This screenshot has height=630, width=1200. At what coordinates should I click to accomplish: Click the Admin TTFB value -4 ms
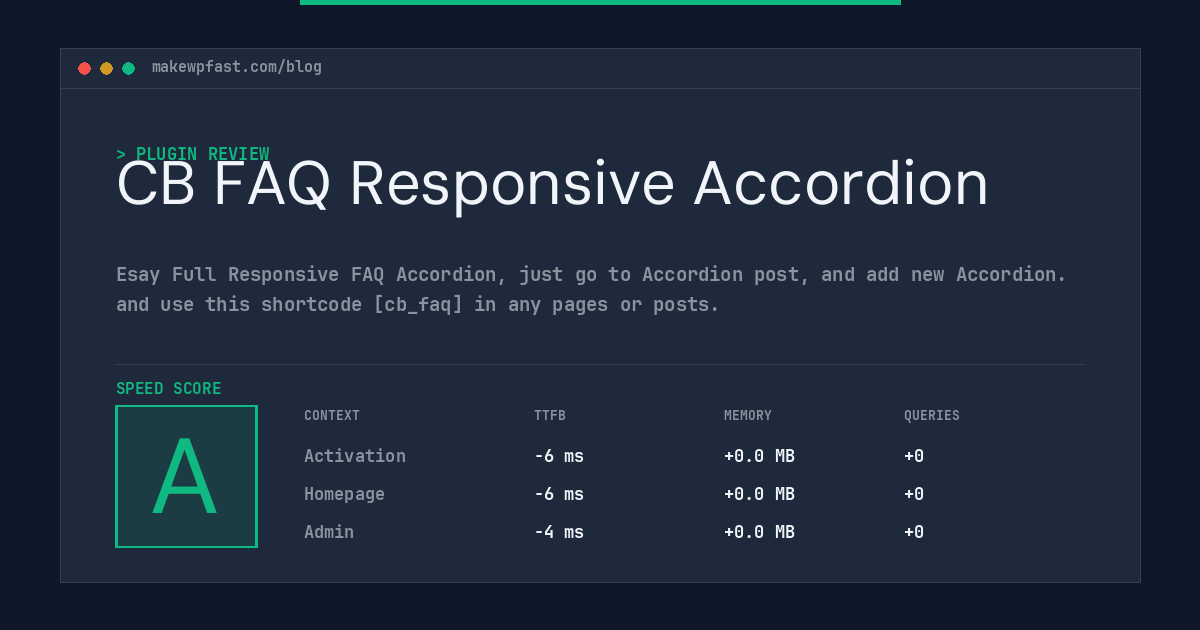559,532
